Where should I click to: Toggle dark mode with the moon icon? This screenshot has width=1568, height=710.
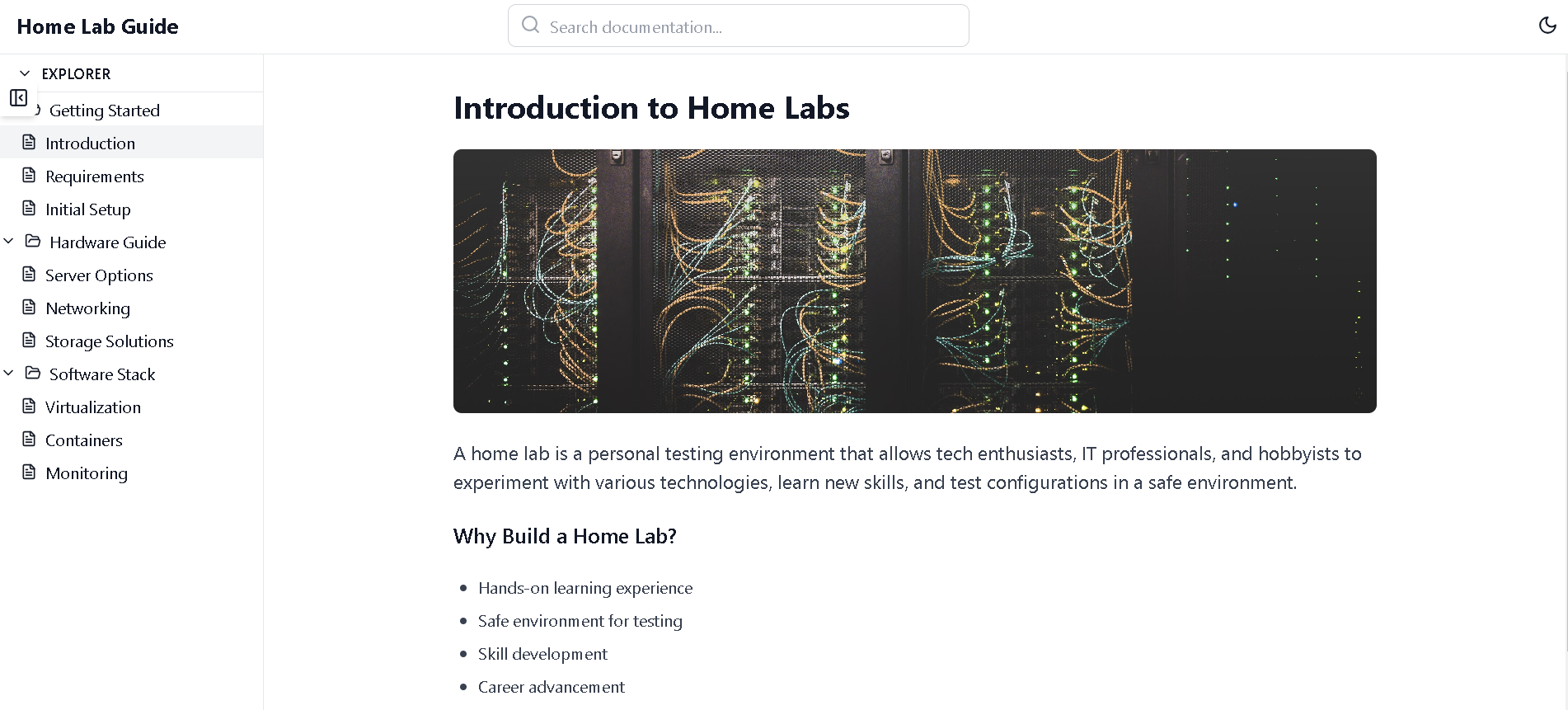pos(1547,26)
